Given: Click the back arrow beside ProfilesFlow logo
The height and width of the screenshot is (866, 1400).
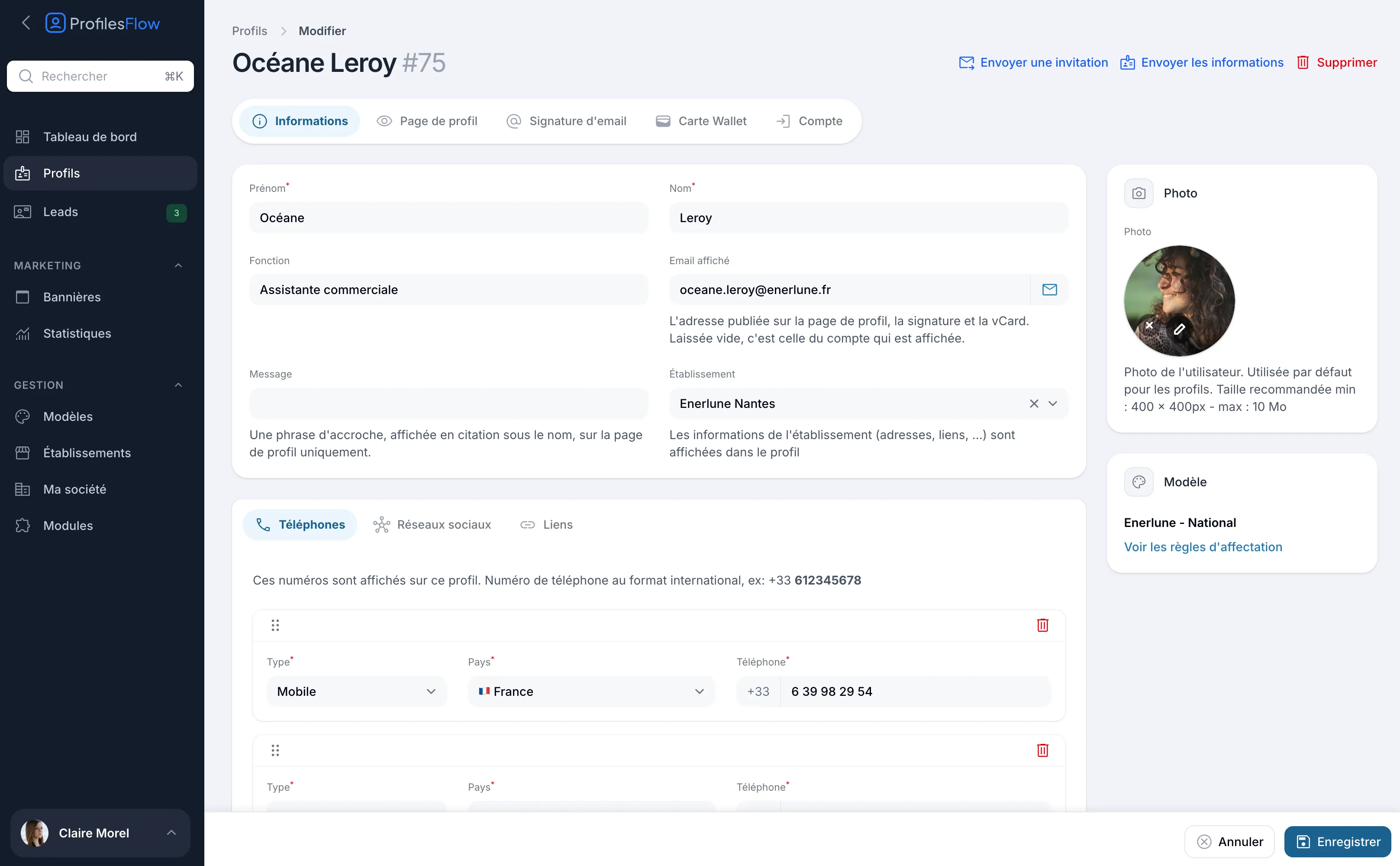Looking at the screenshot, I should (x=26, y=23).
